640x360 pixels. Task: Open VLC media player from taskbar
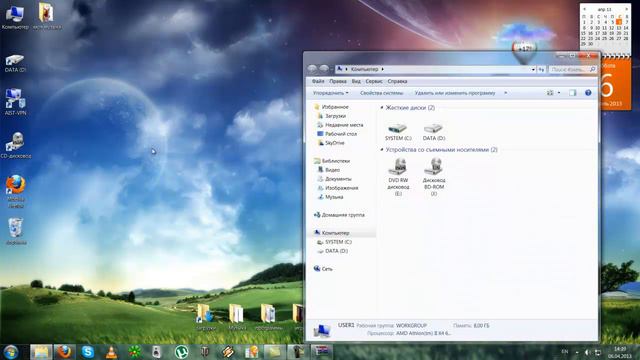[x=111, y=352]
